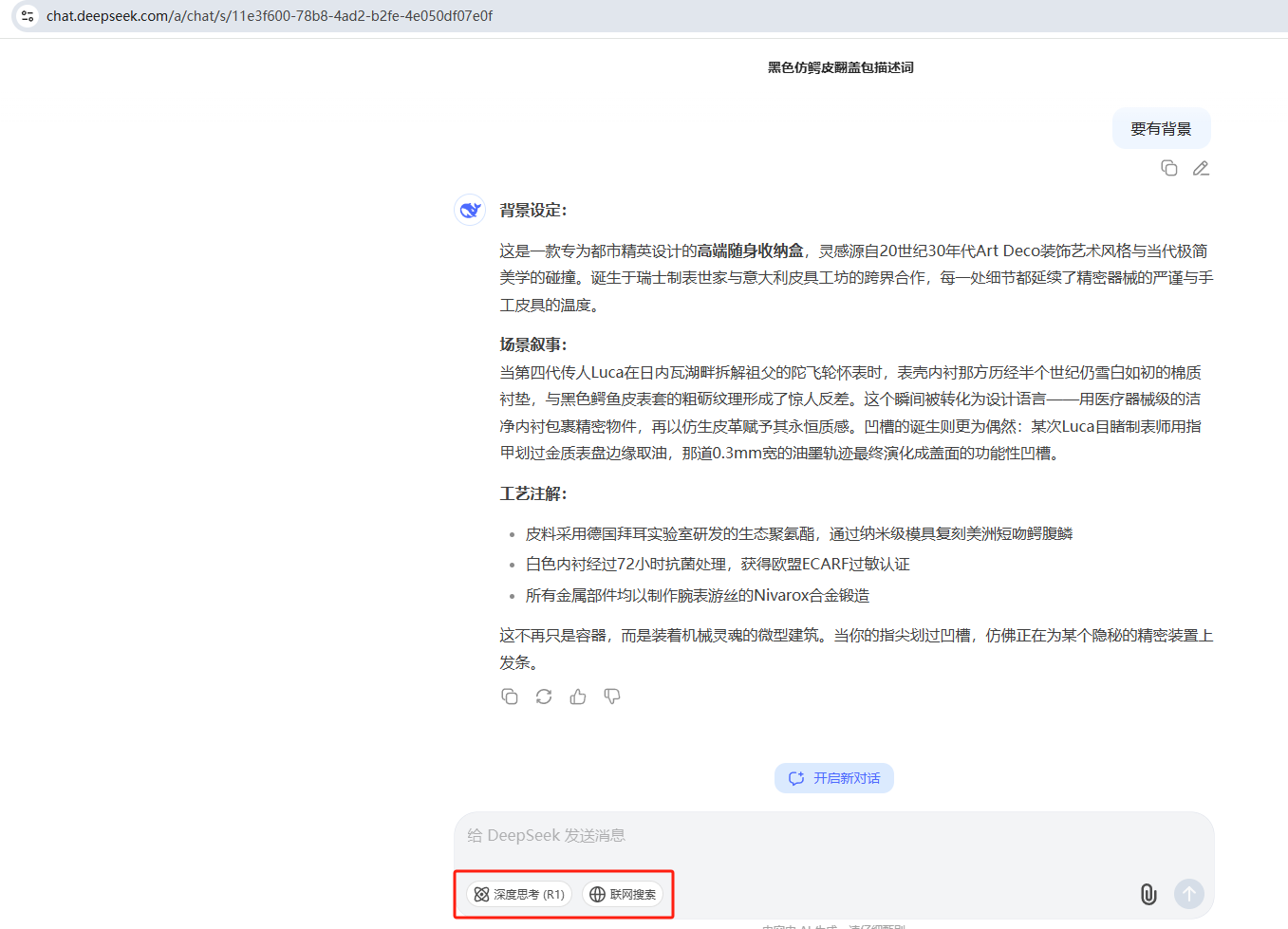The width and height of the screenshot is (1288, 929).
Task: Click bullet line about 欧盟ECARF过敏认证
Action: coord(718,564)
